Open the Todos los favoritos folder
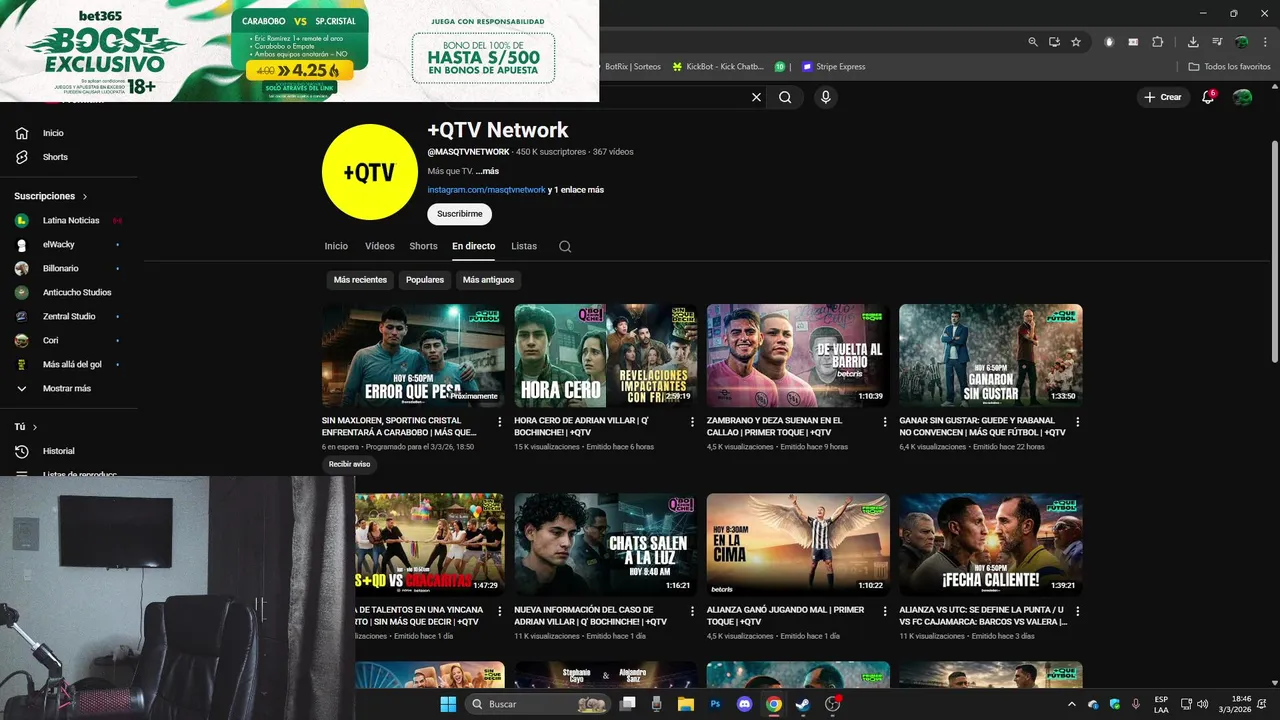This screenshot has height=720, width=1280. point(1229,67)
